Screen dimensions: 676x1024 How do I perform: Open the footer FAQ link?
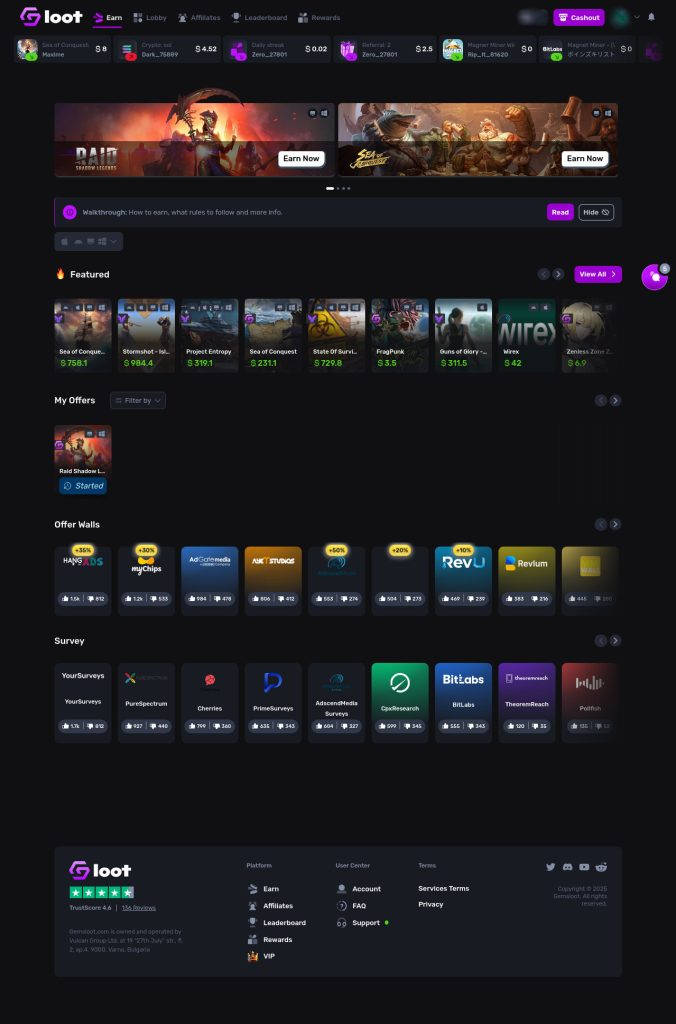tap(351, 906)
